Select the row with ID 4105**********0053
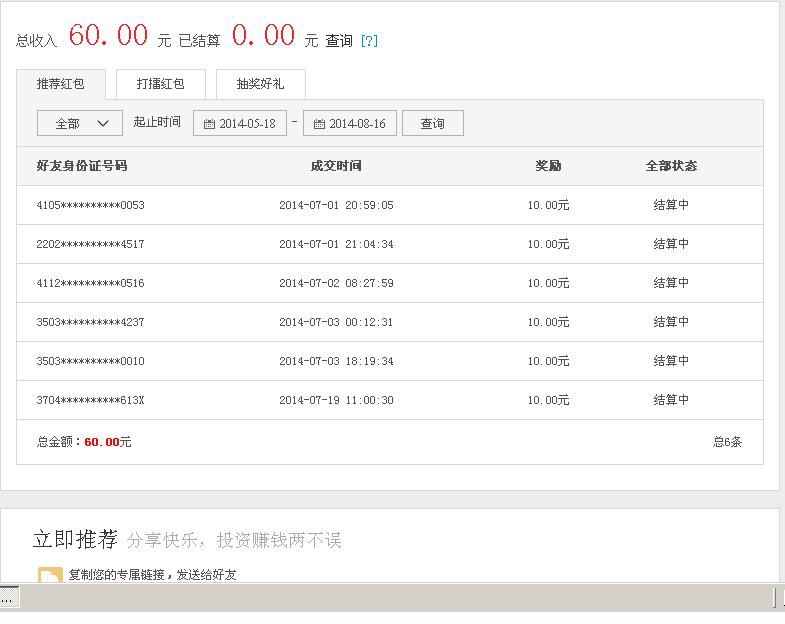Image resolution: width=785 pixels, height=624 pixels. tap(90, 205)
